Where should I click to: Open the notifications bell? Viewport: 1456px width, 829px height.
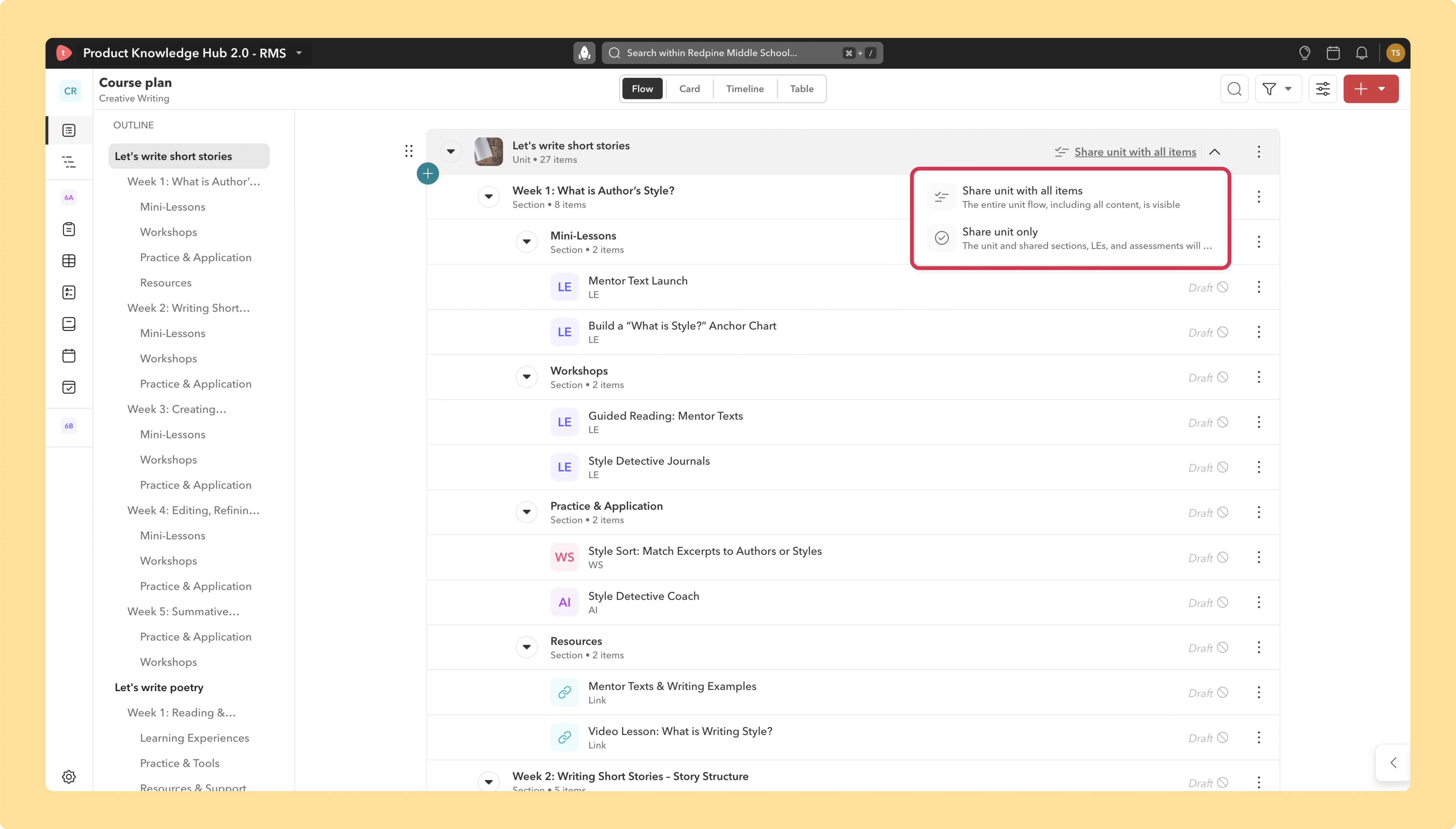click(1361, 53)
